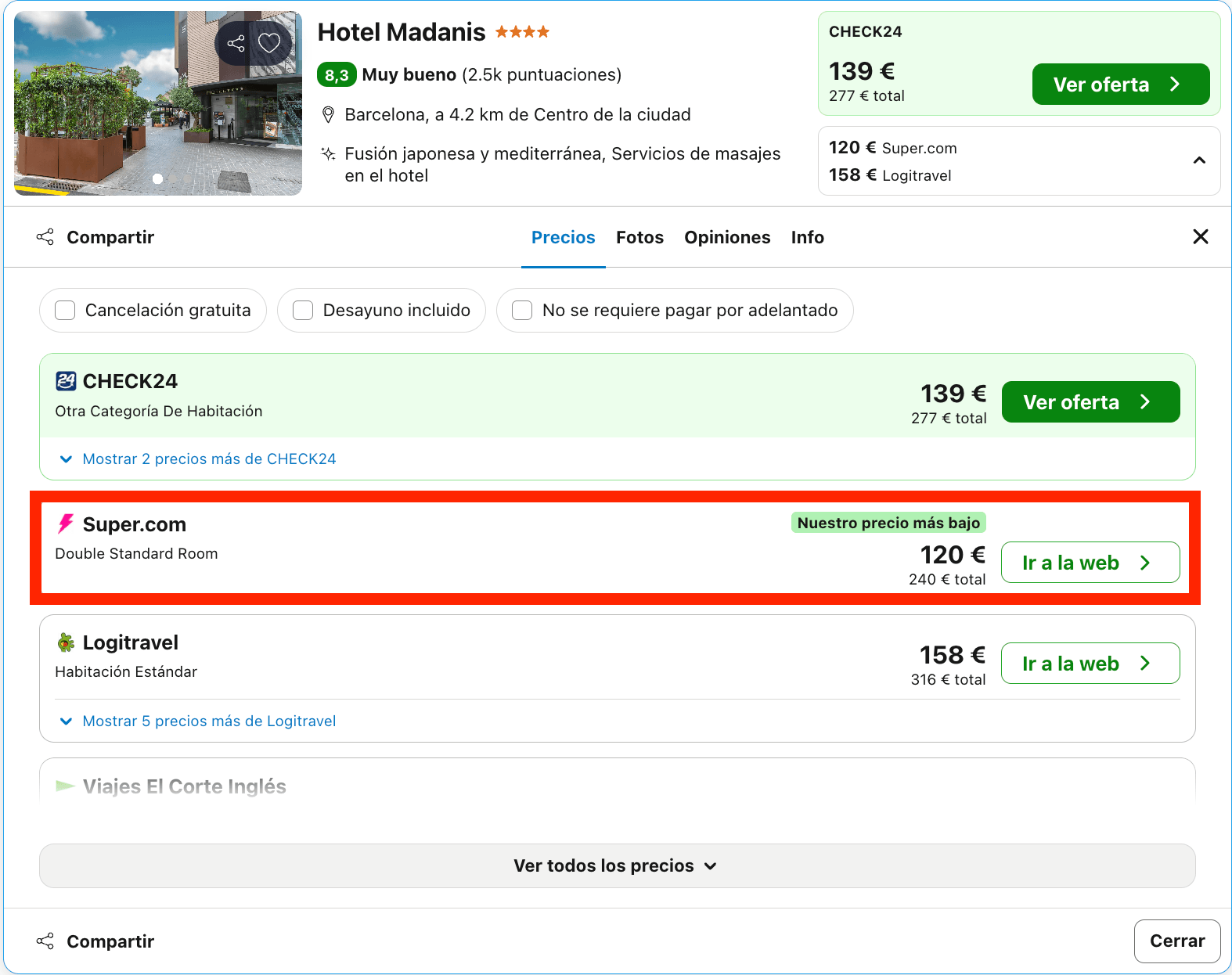The image size is (1232, 975).
Task: Click the Hotel Madanis title
Action: click(402, 32)
